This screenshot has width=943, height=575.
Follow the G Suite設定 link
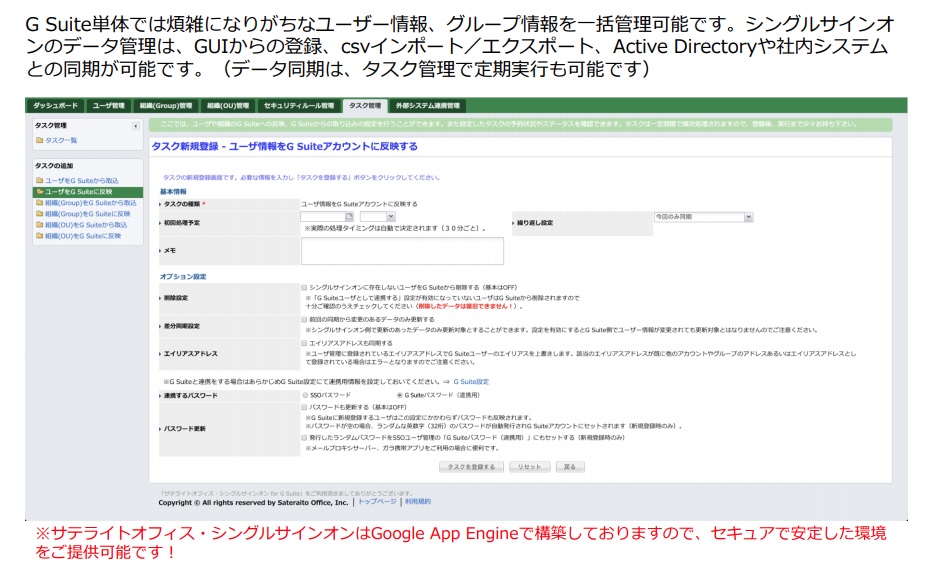click(471, 382)
